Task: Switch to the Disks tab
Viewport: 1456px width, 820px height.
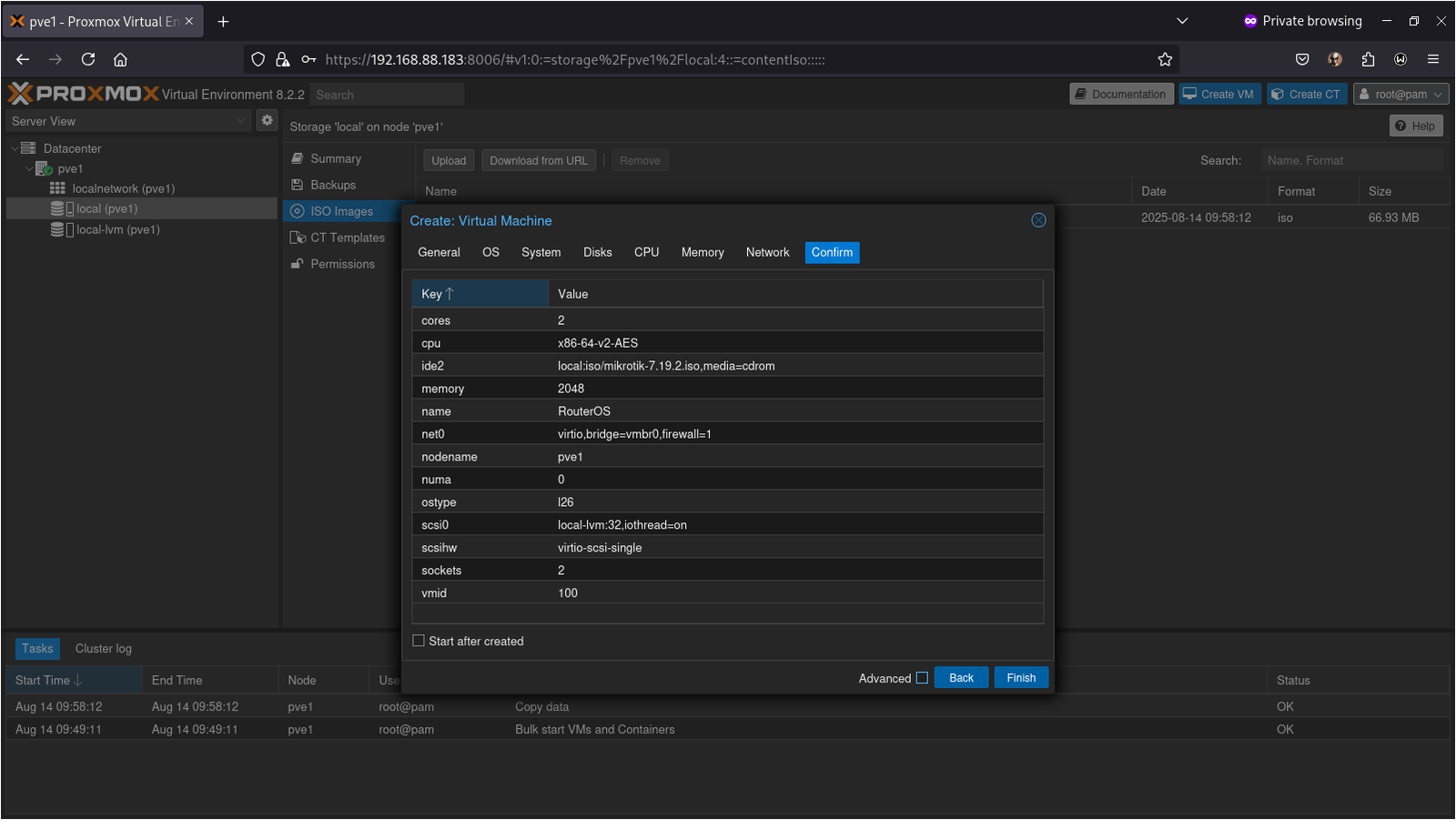Action: point(597,252)
